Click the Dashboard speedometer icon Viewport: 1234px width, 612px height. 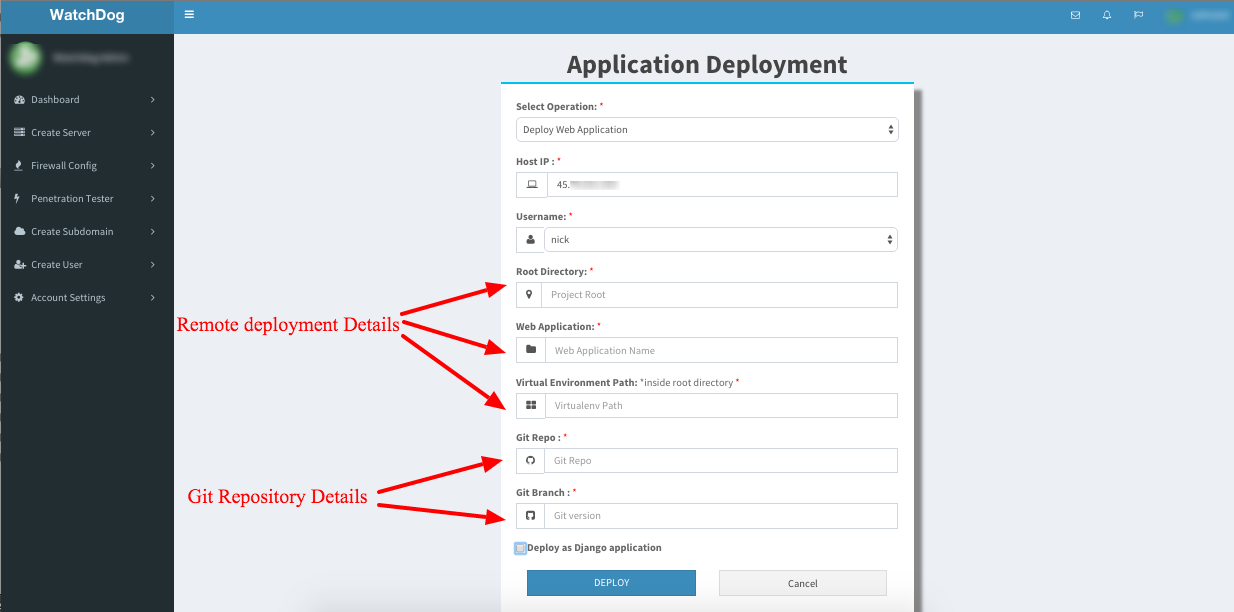[19, 100]
